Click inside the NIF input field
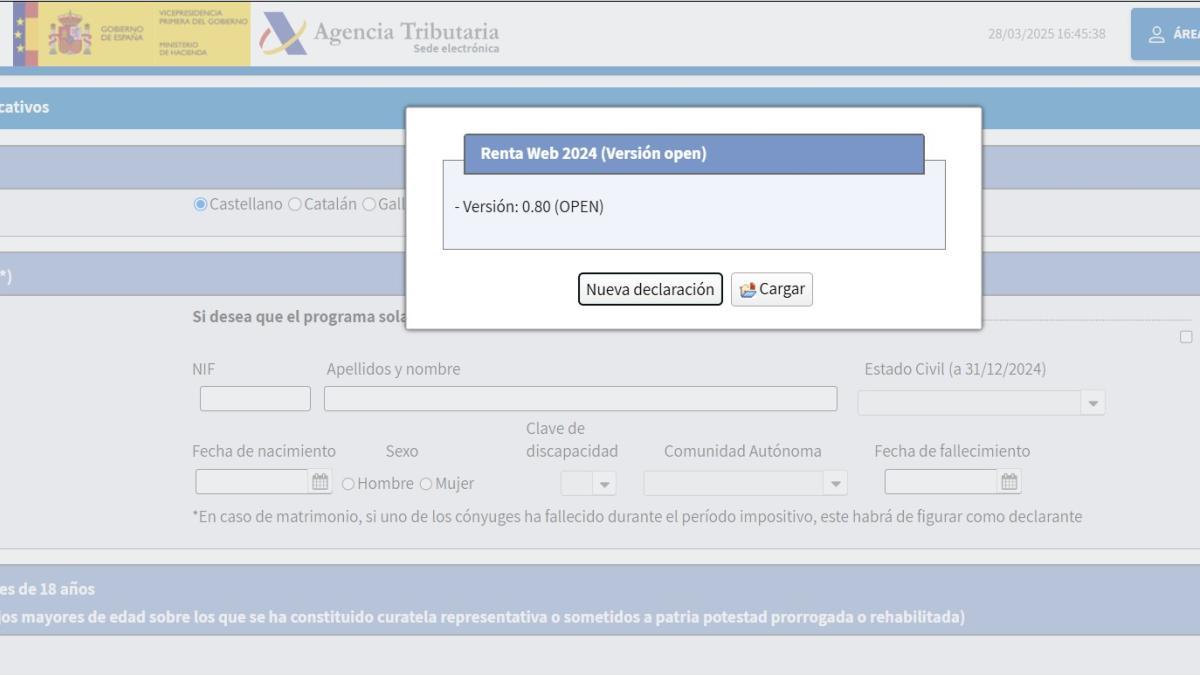 (x=255, y=398)
